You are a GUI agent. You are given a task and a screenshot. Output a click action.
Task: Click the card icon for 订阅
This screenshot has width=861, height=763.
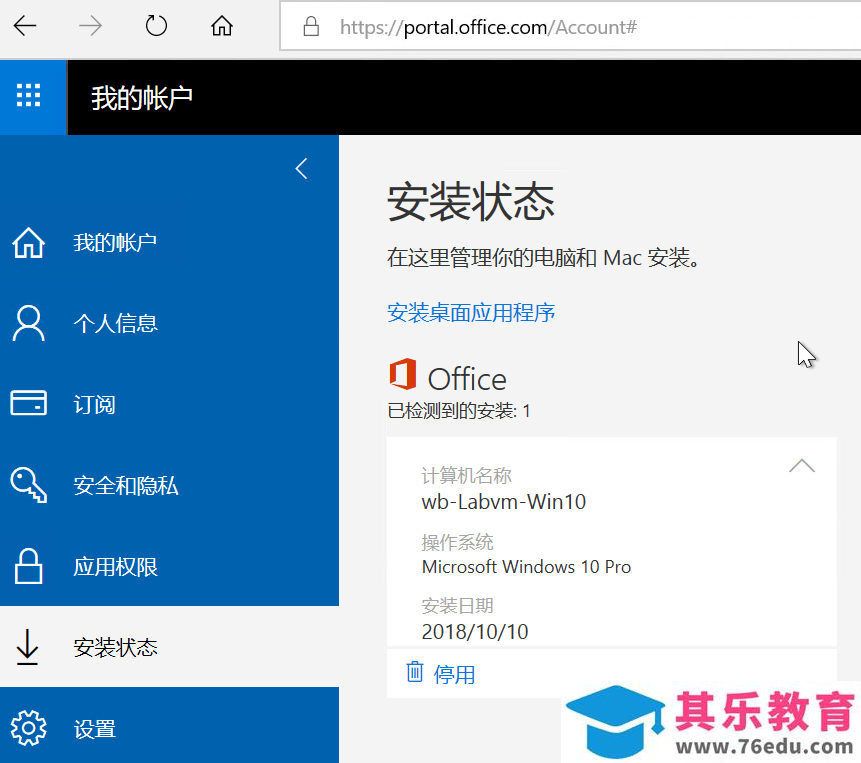pyautogui.click(x=29, y=403)
